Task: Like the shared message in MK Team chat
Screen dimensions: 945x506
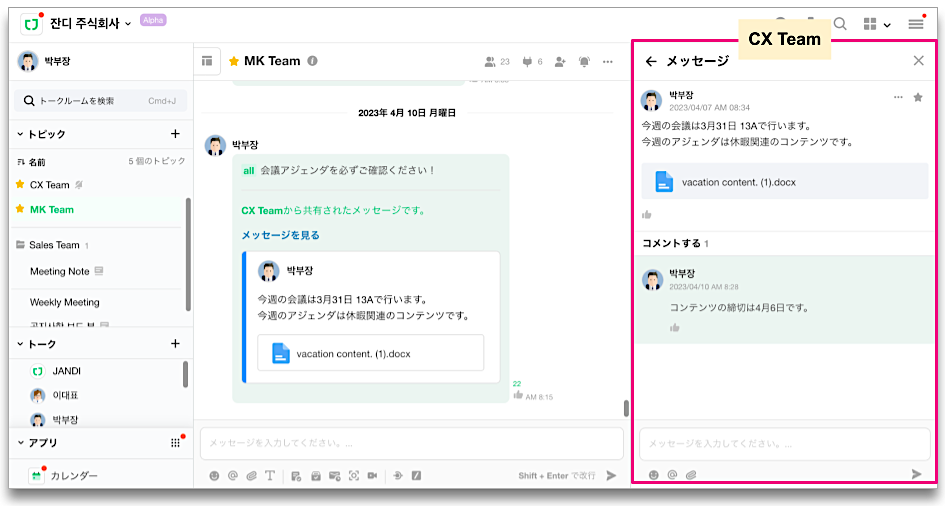Action: (518, 395)
